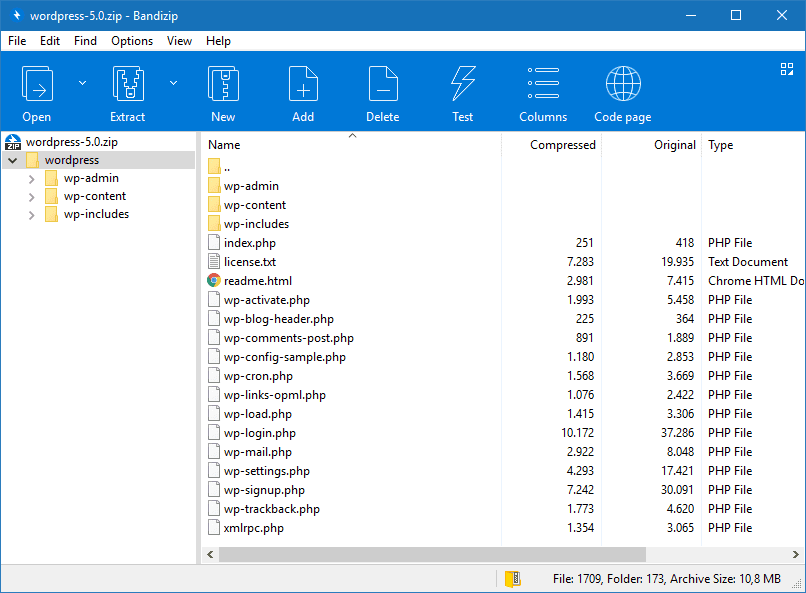Select wp-load.php file
806x593 pixels.
click(x=258, y=414)
